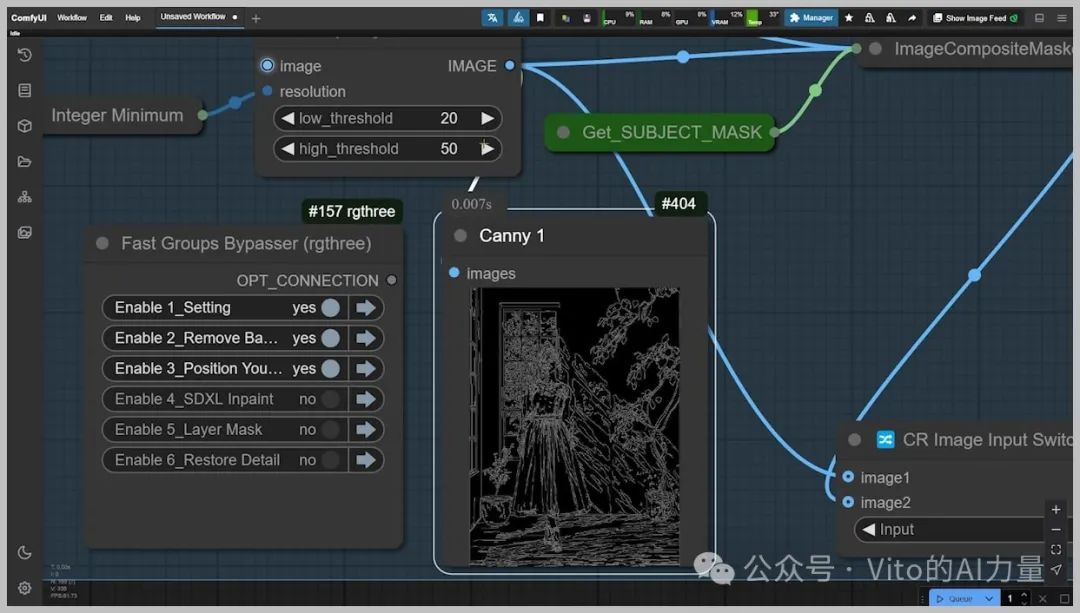Decrease low_threshold with left arrow
The image size is (1080, 613).
coord(288,118)
